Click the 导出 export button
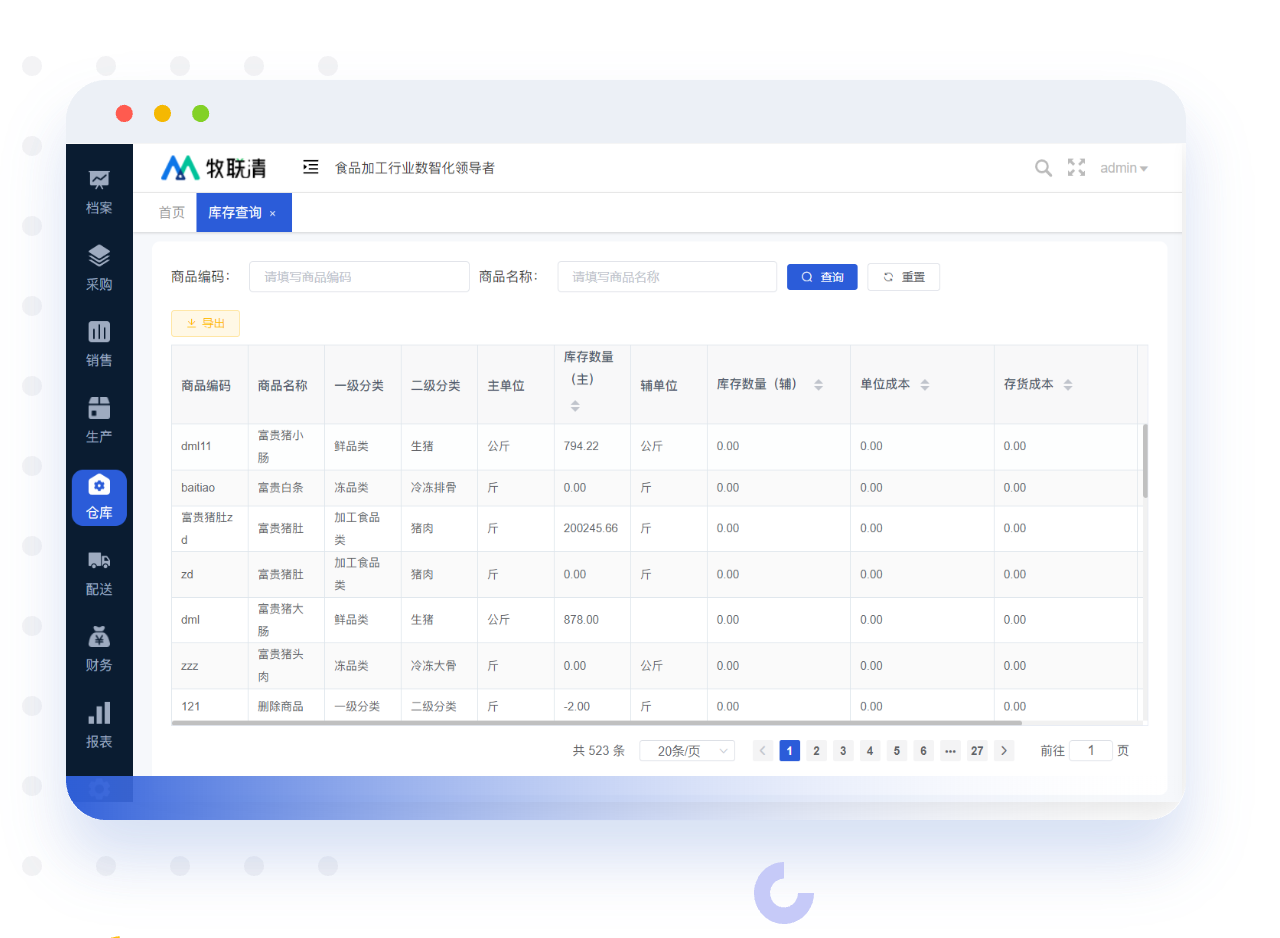This screenshot has width=1280, height=938. point(205,323)
